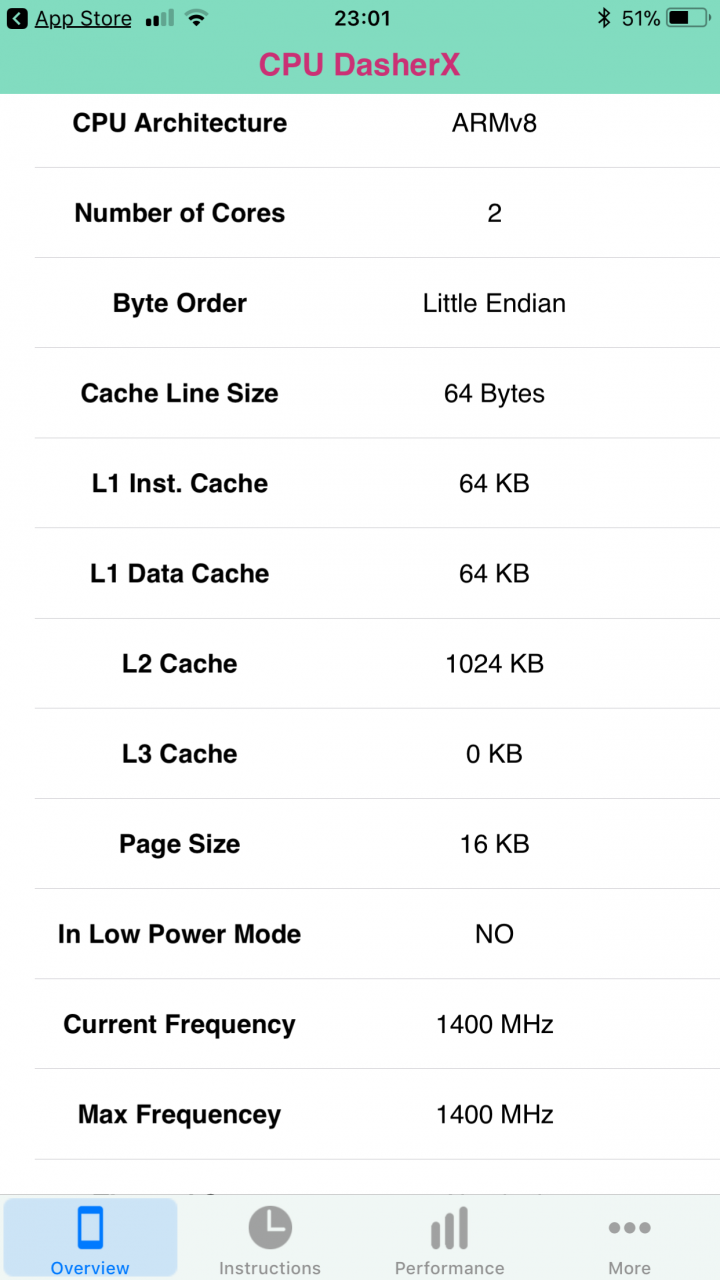Select the Number of Cores row
This screenshot has width=720, height=1280.
(x=377, y=213)
